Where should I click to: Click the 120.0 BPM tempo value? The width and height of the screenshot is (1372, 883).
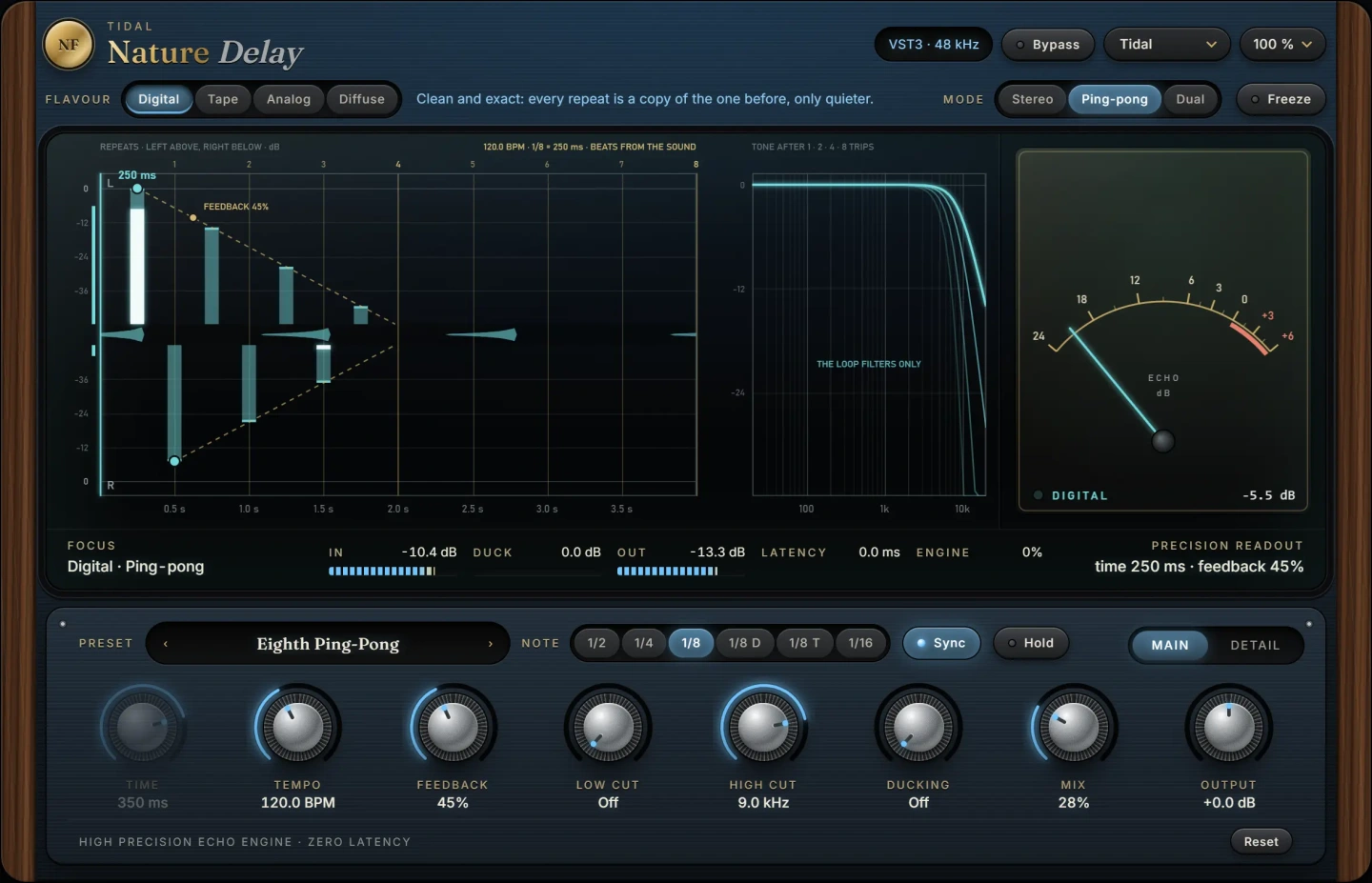298,803
